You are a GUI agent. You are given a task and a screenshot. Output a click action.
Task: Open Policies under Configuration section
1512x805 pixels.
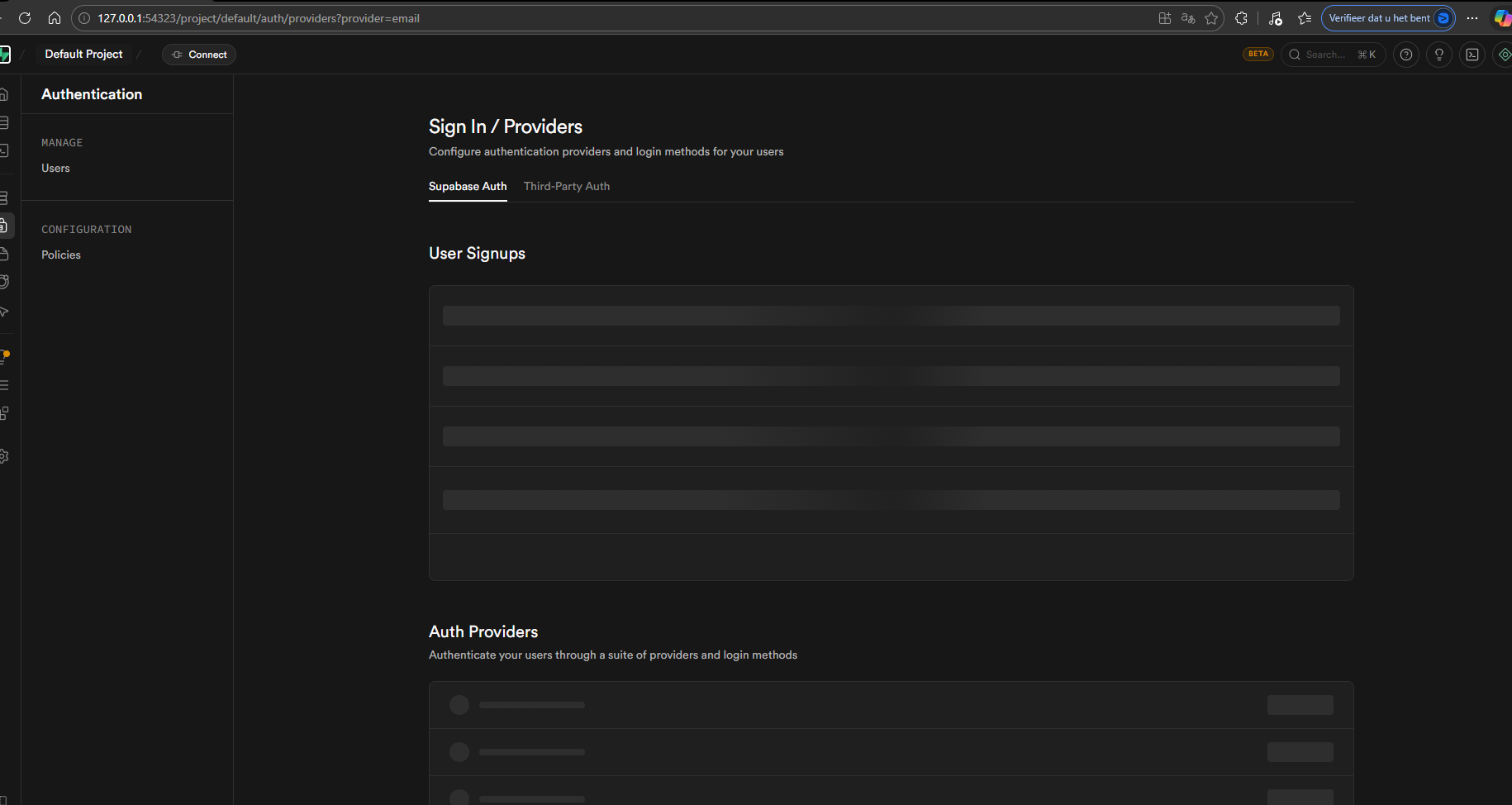coord(61,255)
